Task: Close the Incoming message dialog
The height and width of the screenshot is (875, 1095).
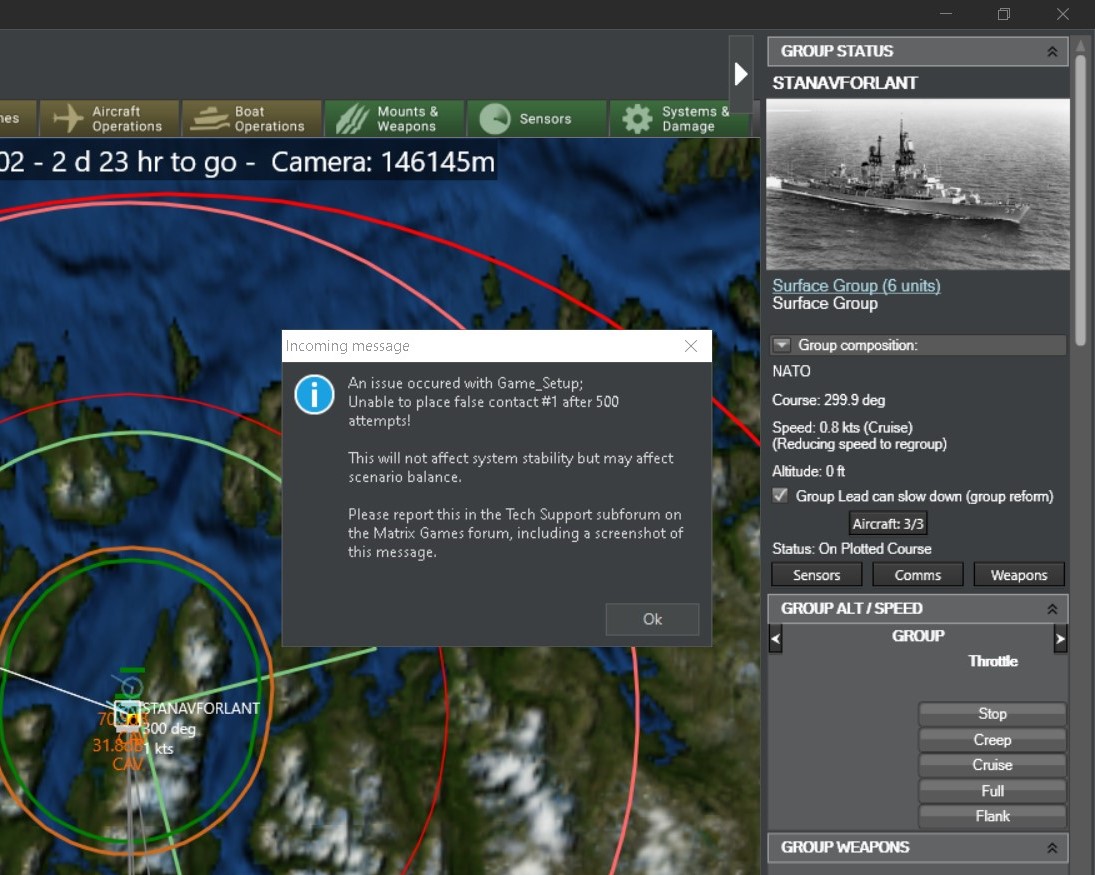Action: click(x=691, y=346)
